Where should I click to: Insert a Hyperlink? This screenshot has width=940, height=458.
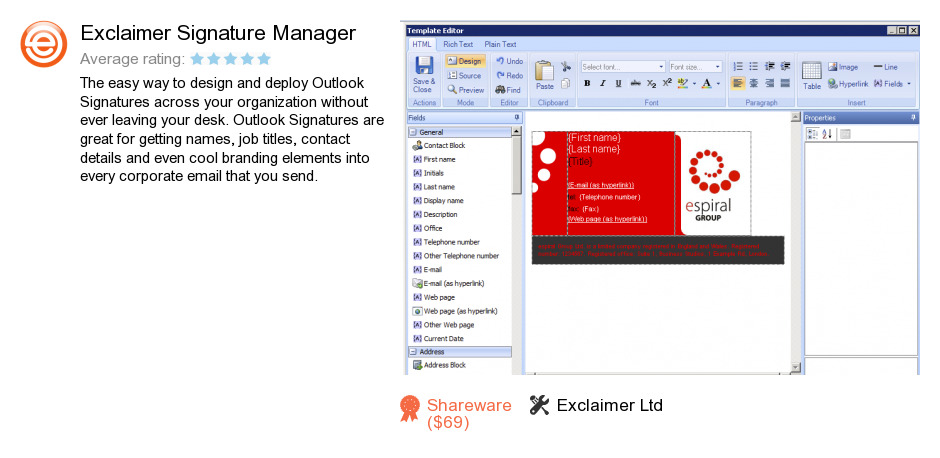[848, 84]
